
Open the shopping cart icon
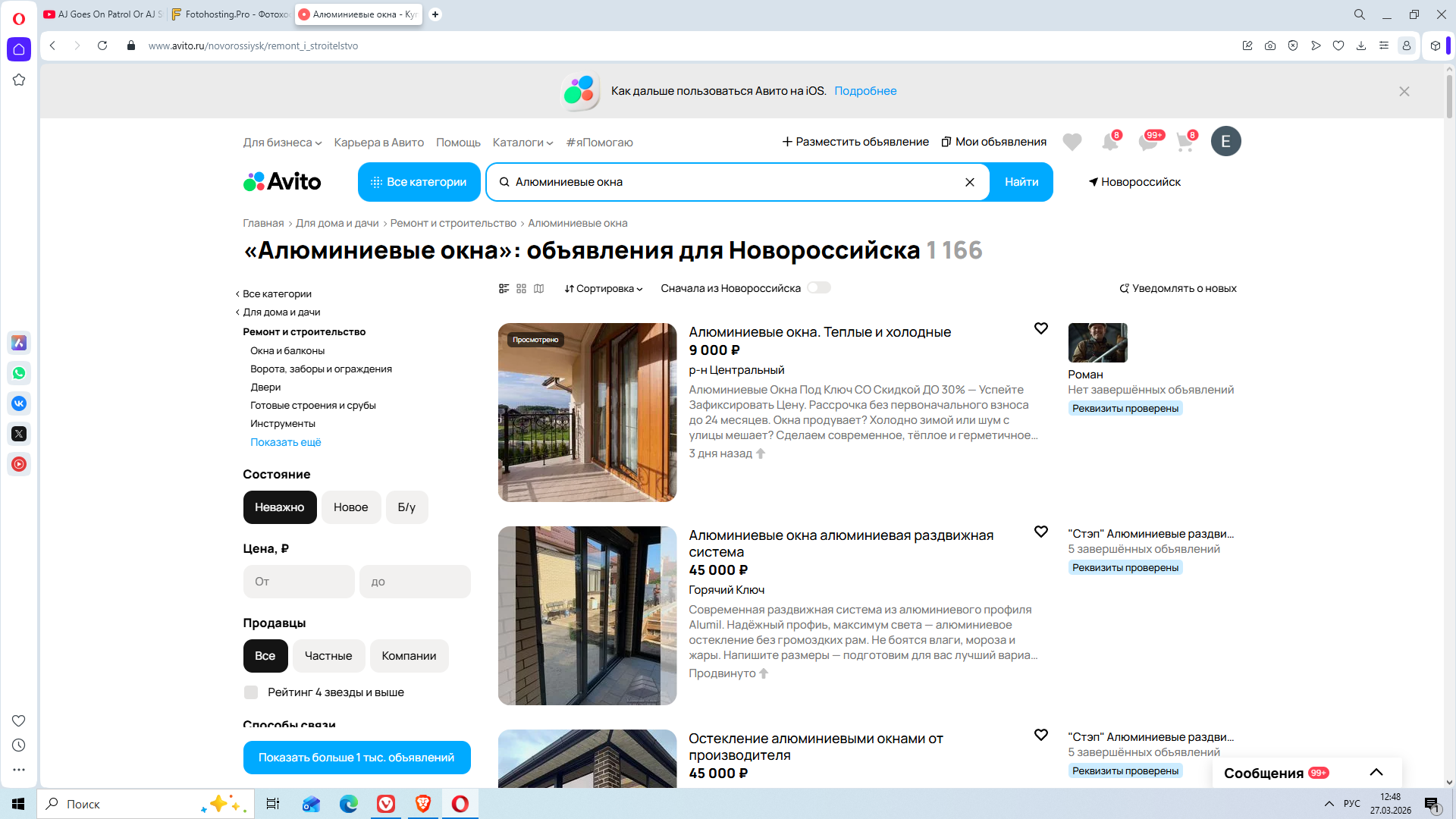[1185, 142]
